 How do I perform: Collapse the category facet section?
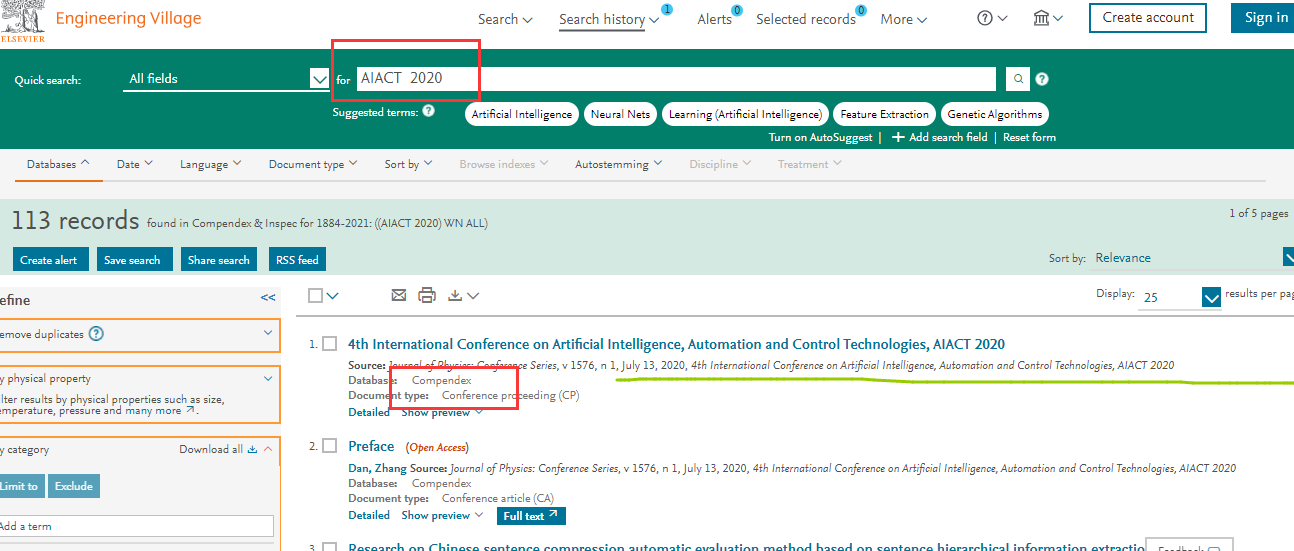click(268, 449)
